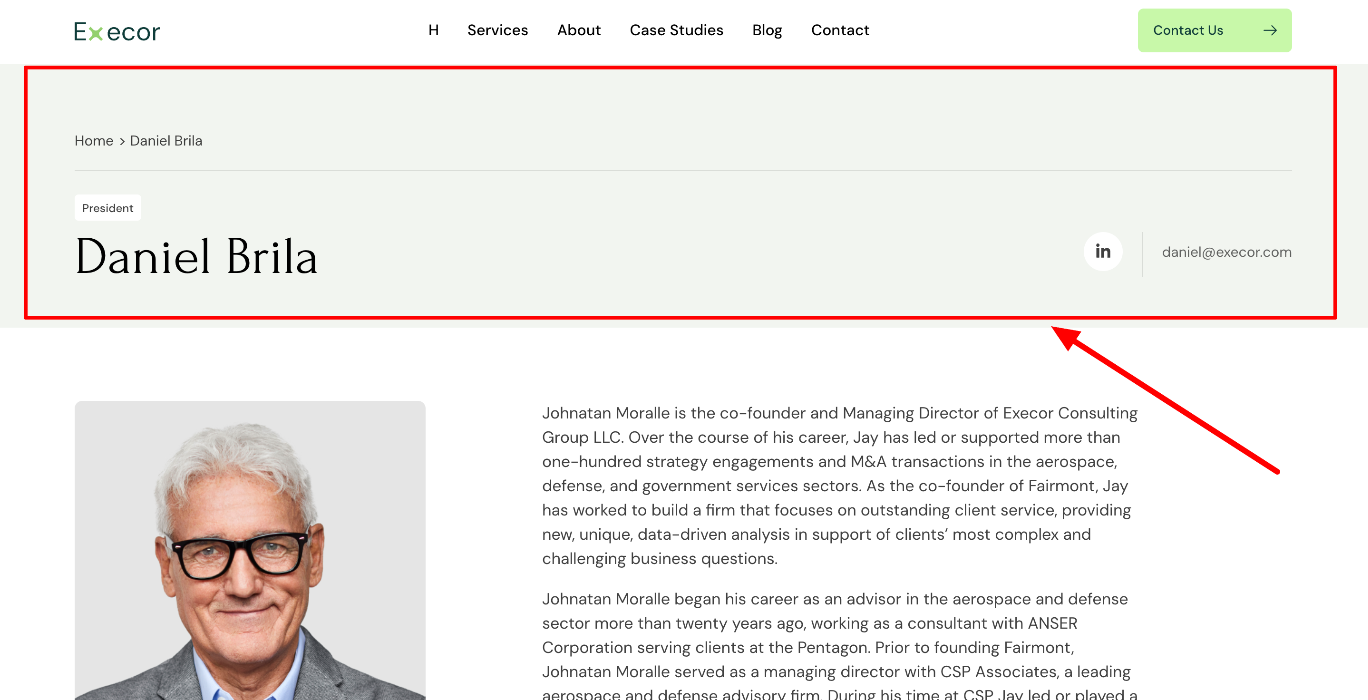The width and height of the screenshot is (1368, 700).
Task: Go to Home breadcrumb link
Action: (x=94, y=141)
